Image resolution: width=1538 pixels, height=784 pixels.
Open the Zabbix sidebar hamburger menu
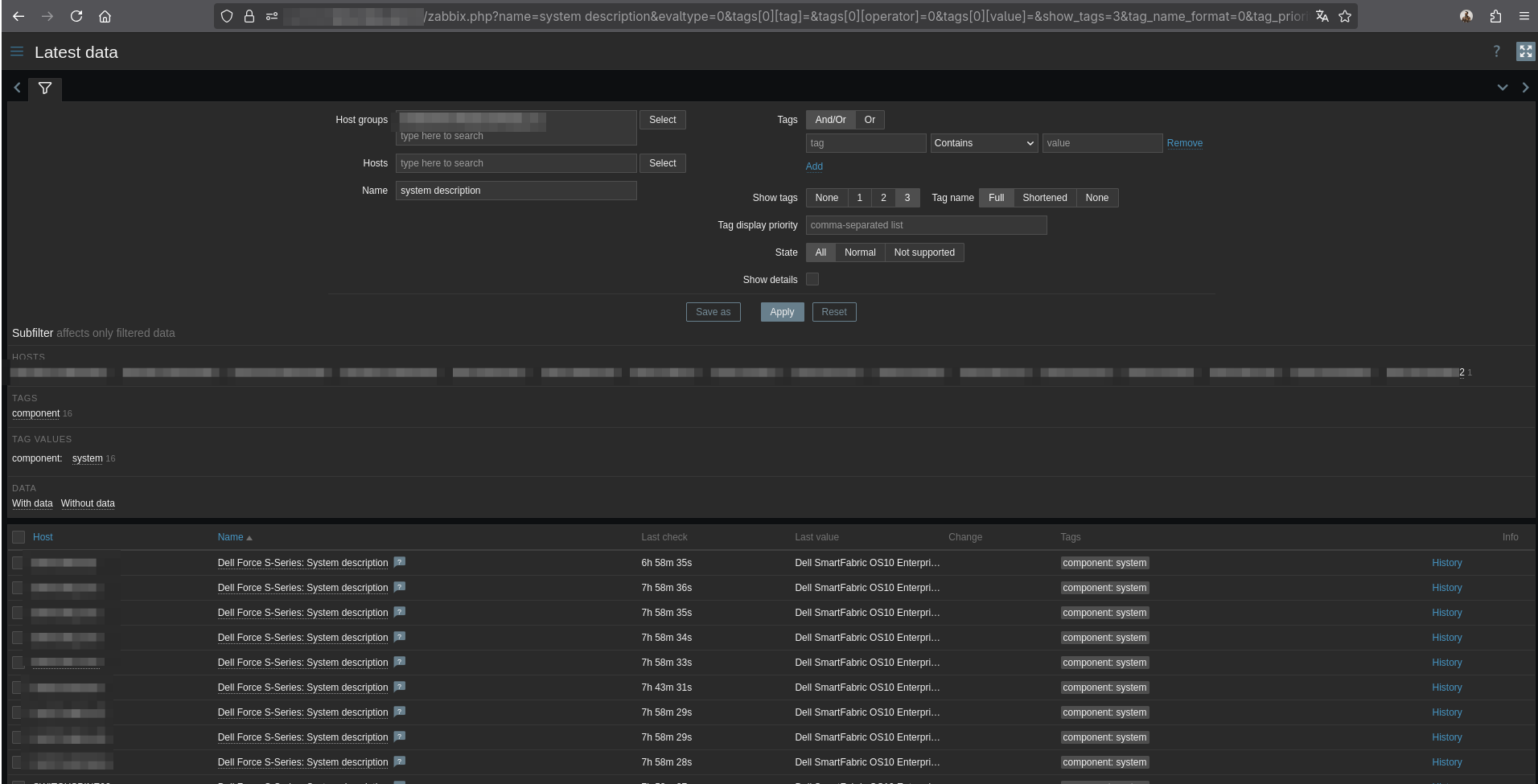click(x=17, y=51)
